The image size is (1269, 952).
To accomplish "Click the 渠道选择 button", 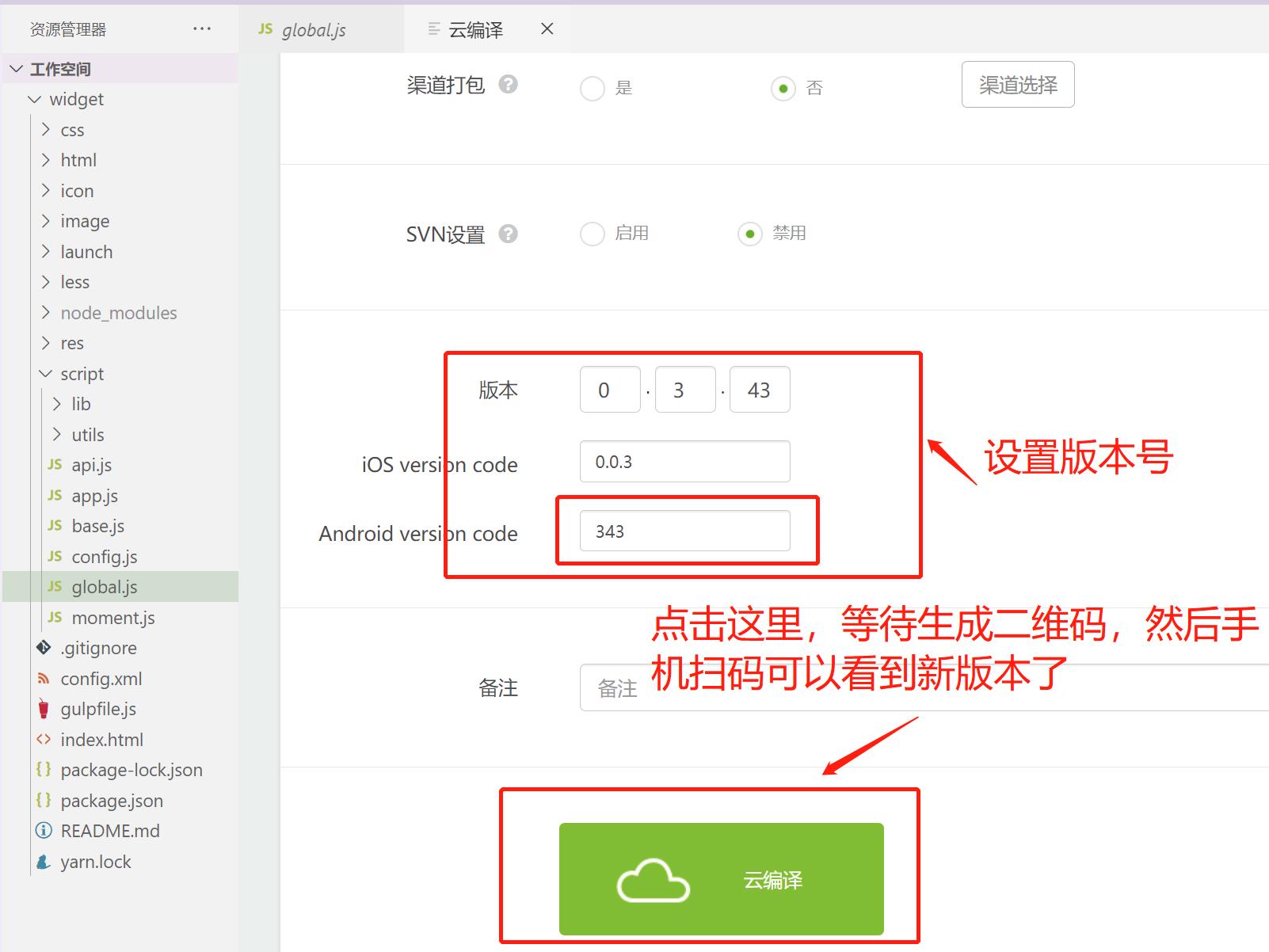I will point(1018,84).
